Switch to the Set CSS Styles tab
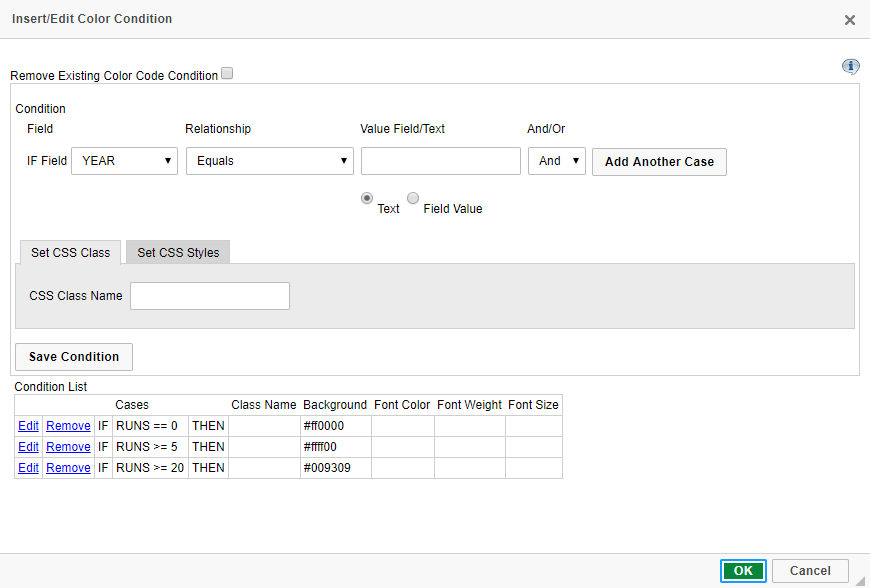The height and width of the screenshot is (588, 870). tap(177, 252)
